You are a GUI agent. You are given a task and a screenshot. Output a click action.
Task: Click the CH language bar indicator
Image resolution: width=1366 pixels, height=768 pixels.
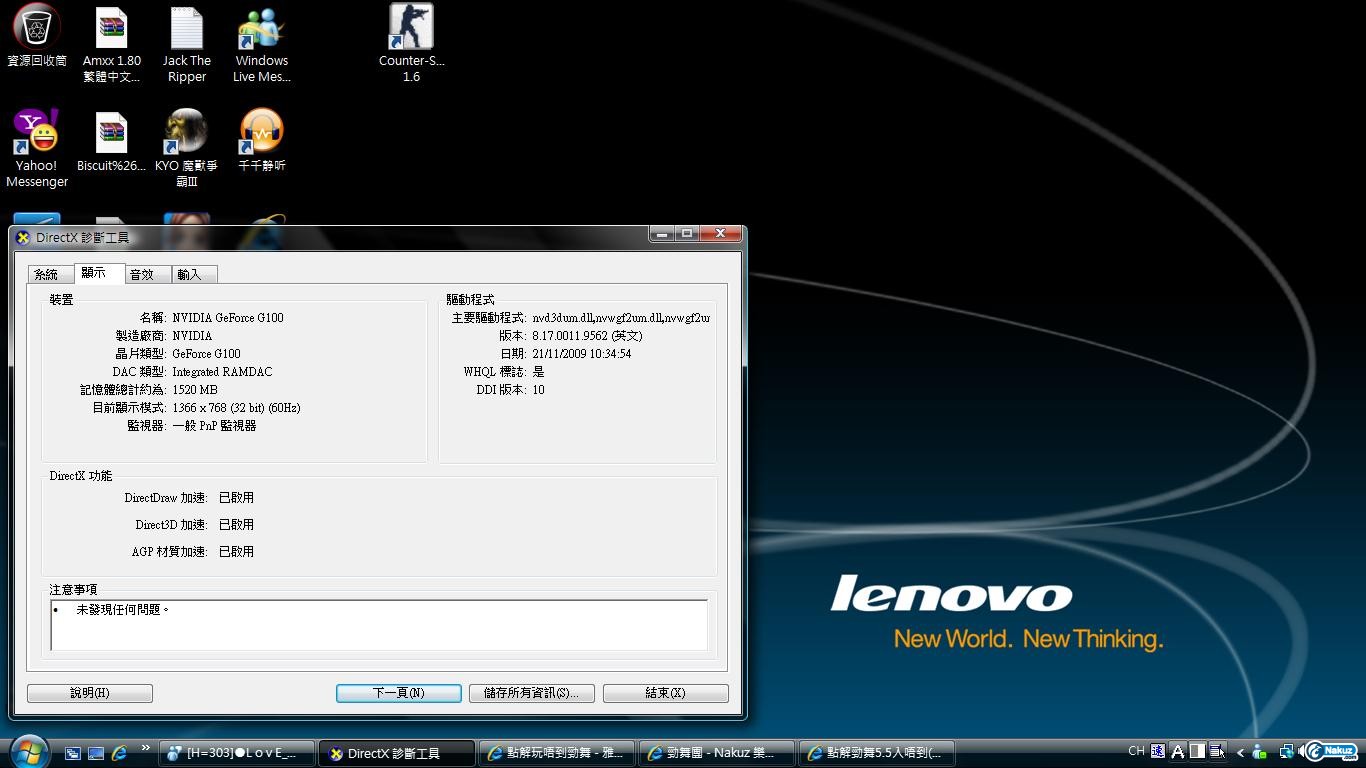click(x=1136, y=751)
